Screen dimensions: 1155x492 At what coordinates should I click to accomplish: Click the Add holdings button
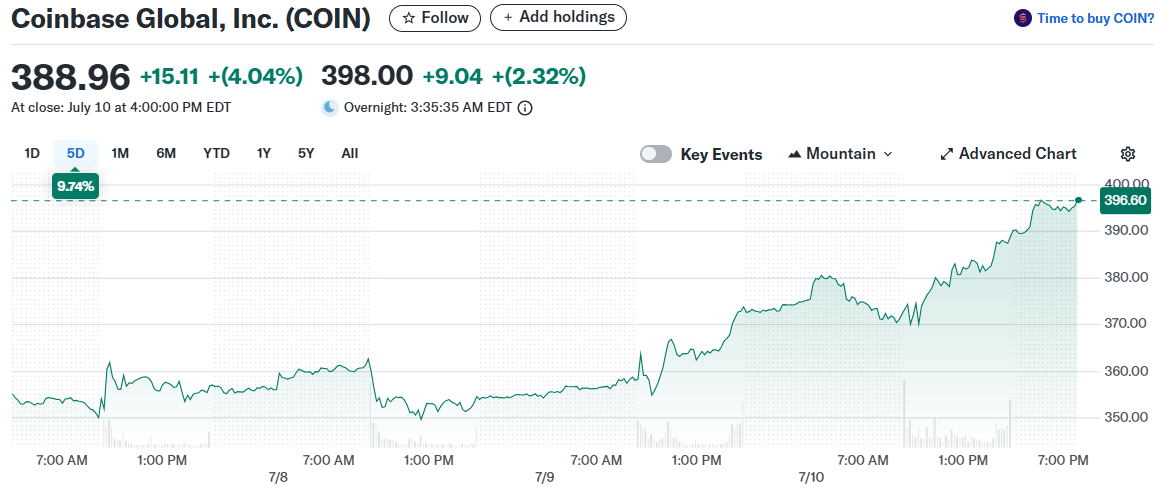click(x=558, y=18)
